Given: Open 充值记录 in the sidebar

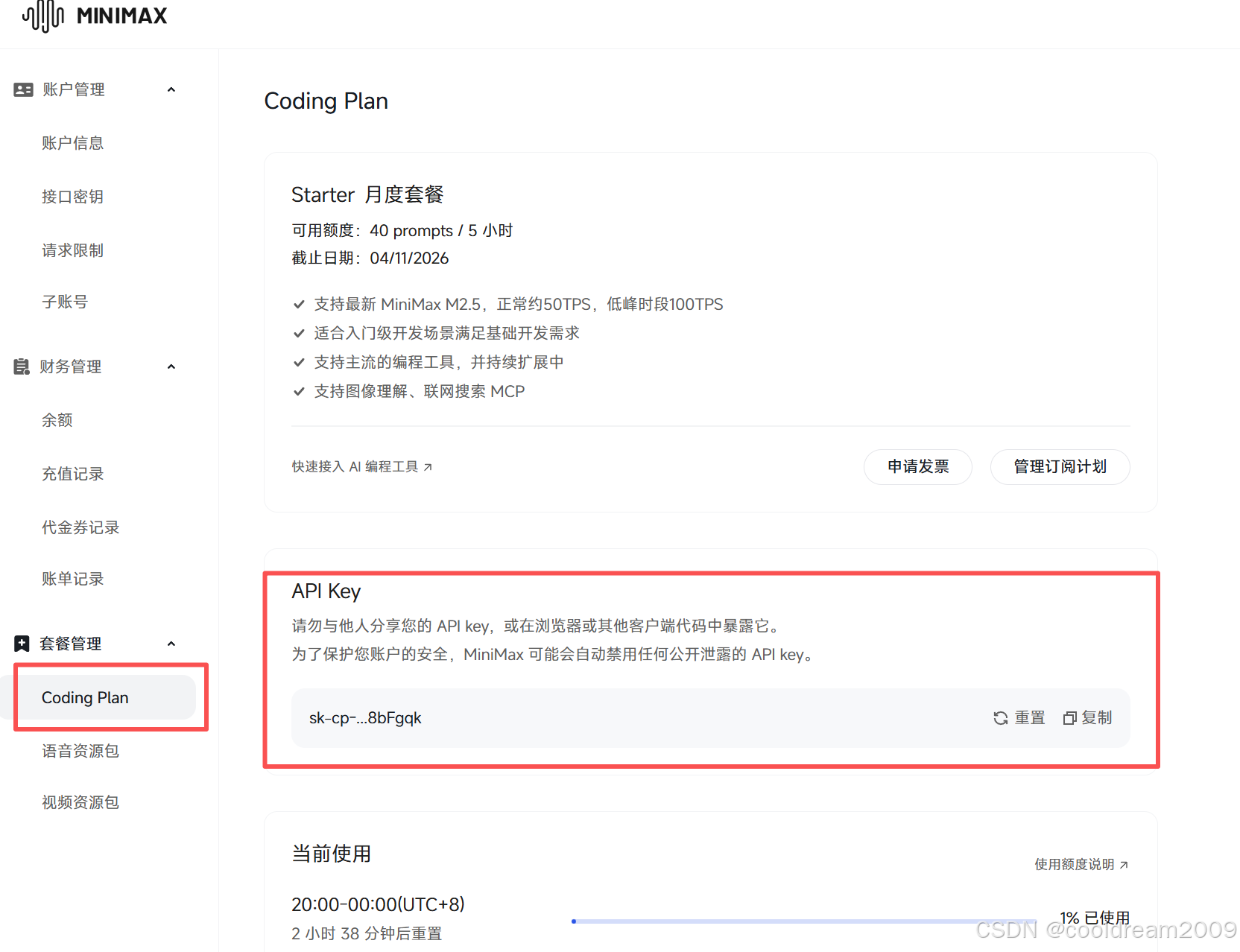Looking at the screenshot, I should (73, 474).
